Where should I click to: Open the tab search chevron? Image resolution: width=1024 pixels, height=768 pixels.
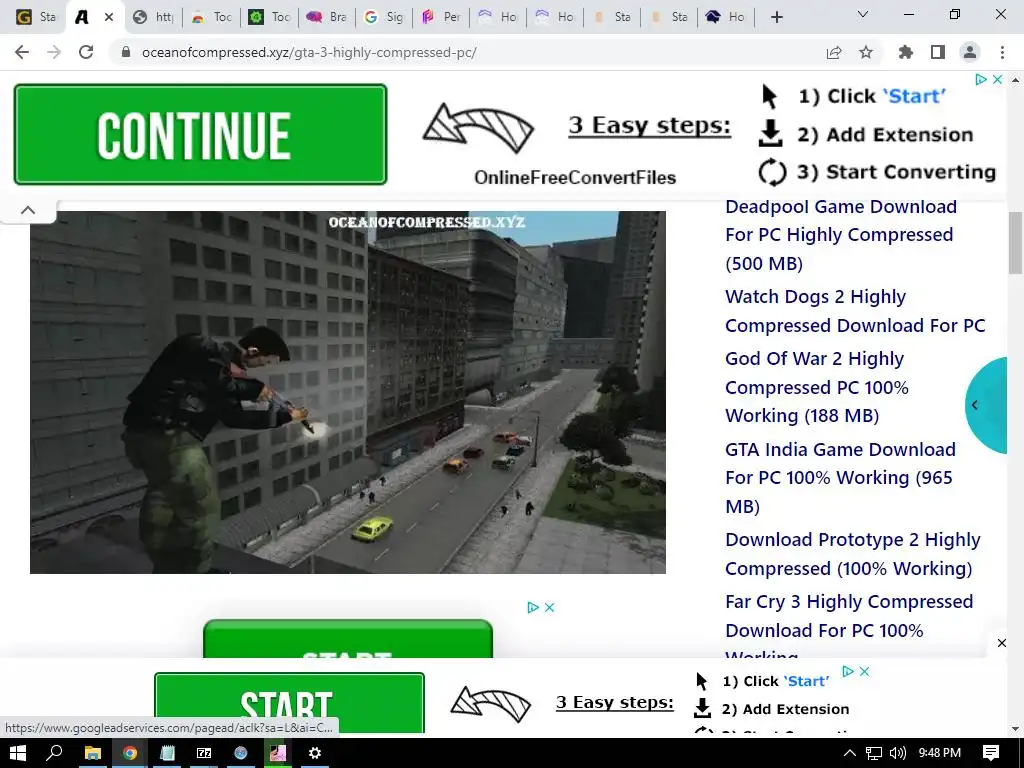[863, 14]
